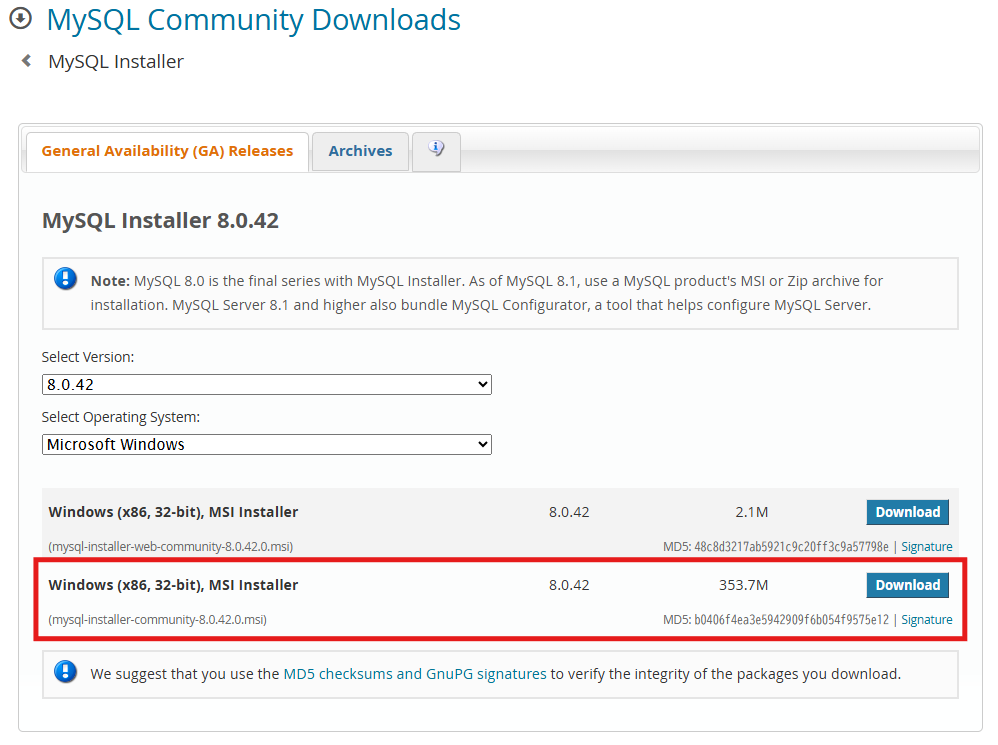Open Signature link for mysql-installer-web-community file
This screenshot has width=998, height=745.
pos(927,547)
